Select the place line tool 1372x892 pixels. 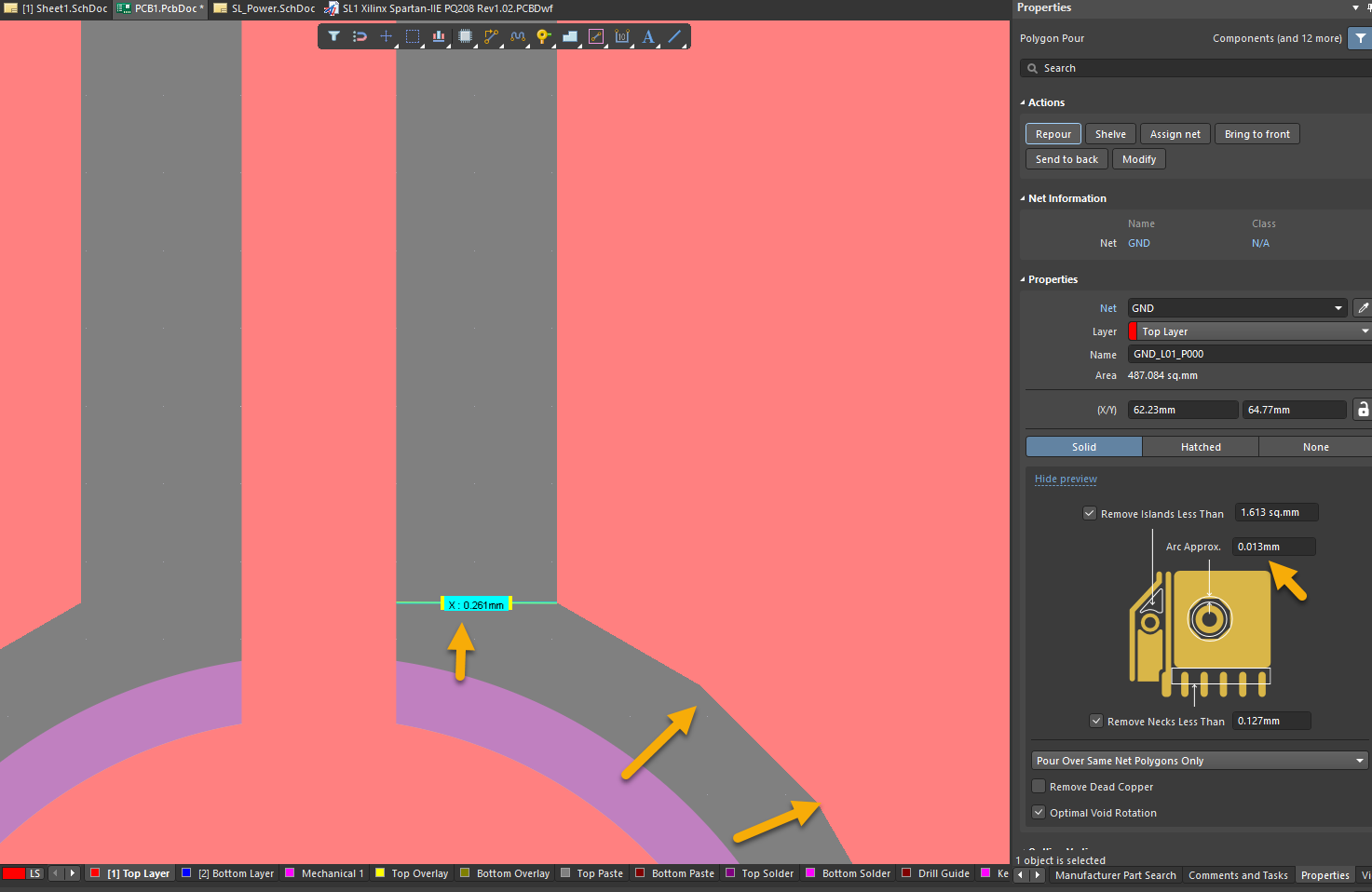[x=675, y=36]
